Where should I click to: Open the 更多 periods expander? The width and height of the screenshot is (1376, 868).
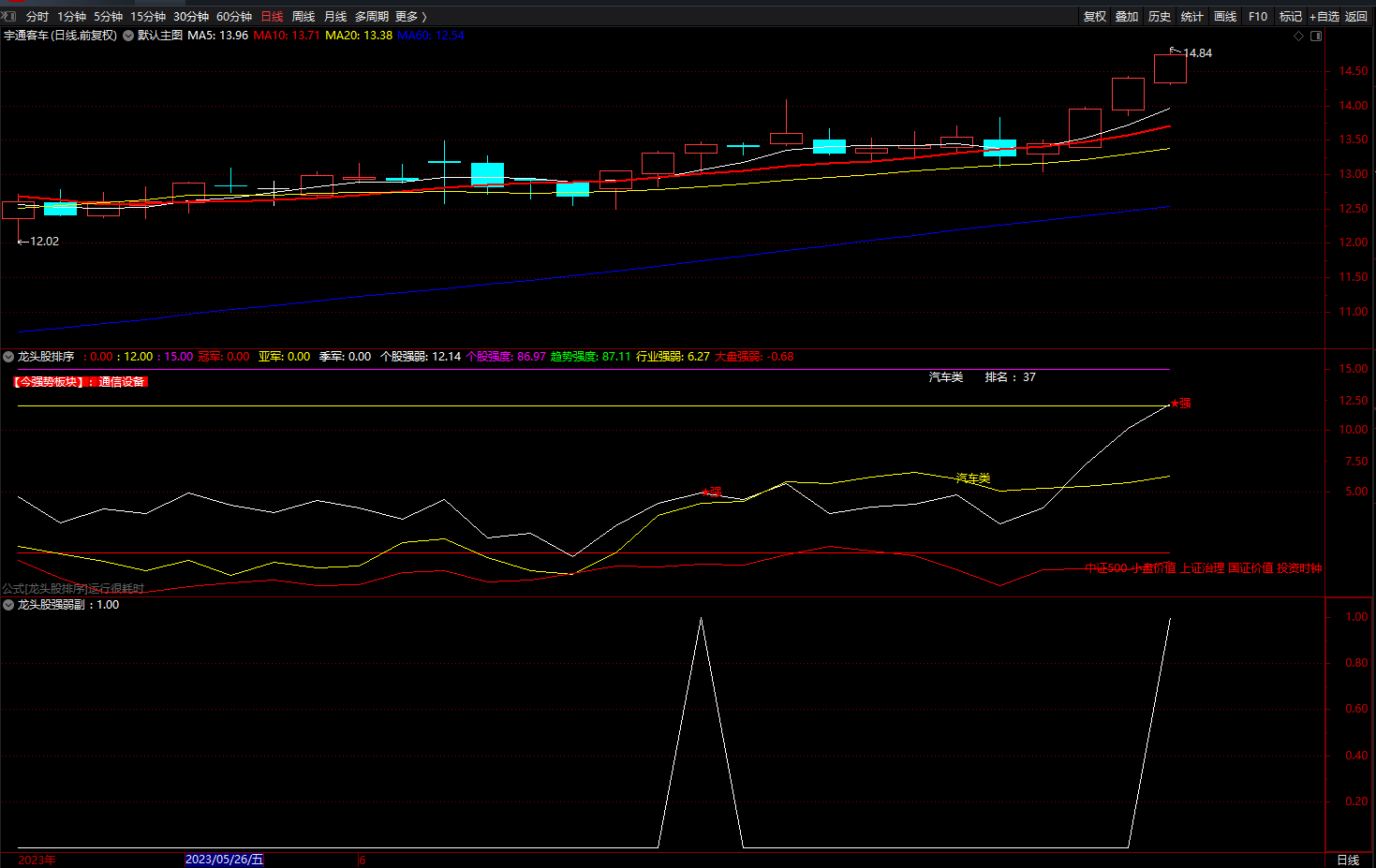click(x=410, y=17)
